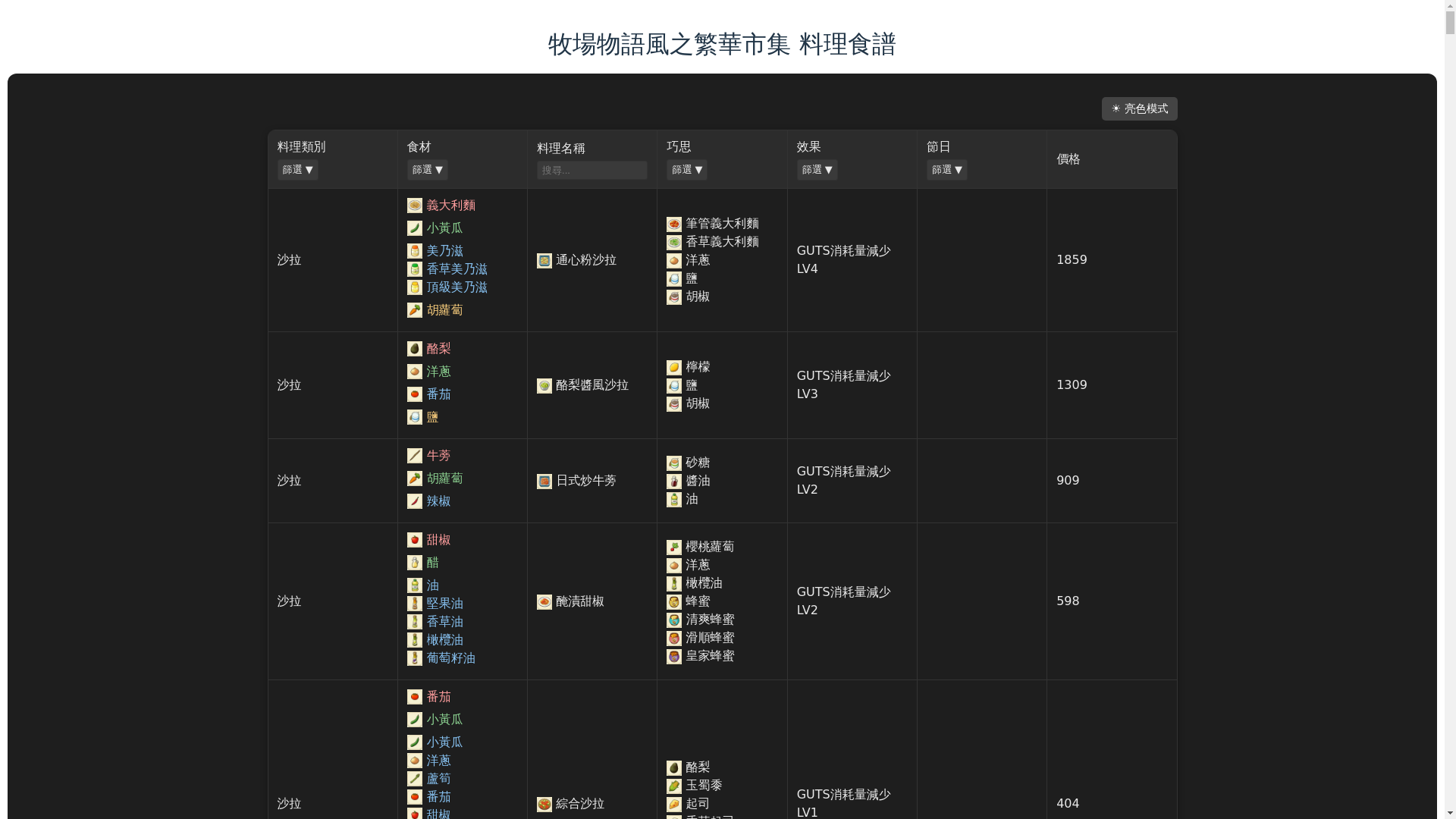Expand the 巧思 filter dropdown

[x=687, y=170]
